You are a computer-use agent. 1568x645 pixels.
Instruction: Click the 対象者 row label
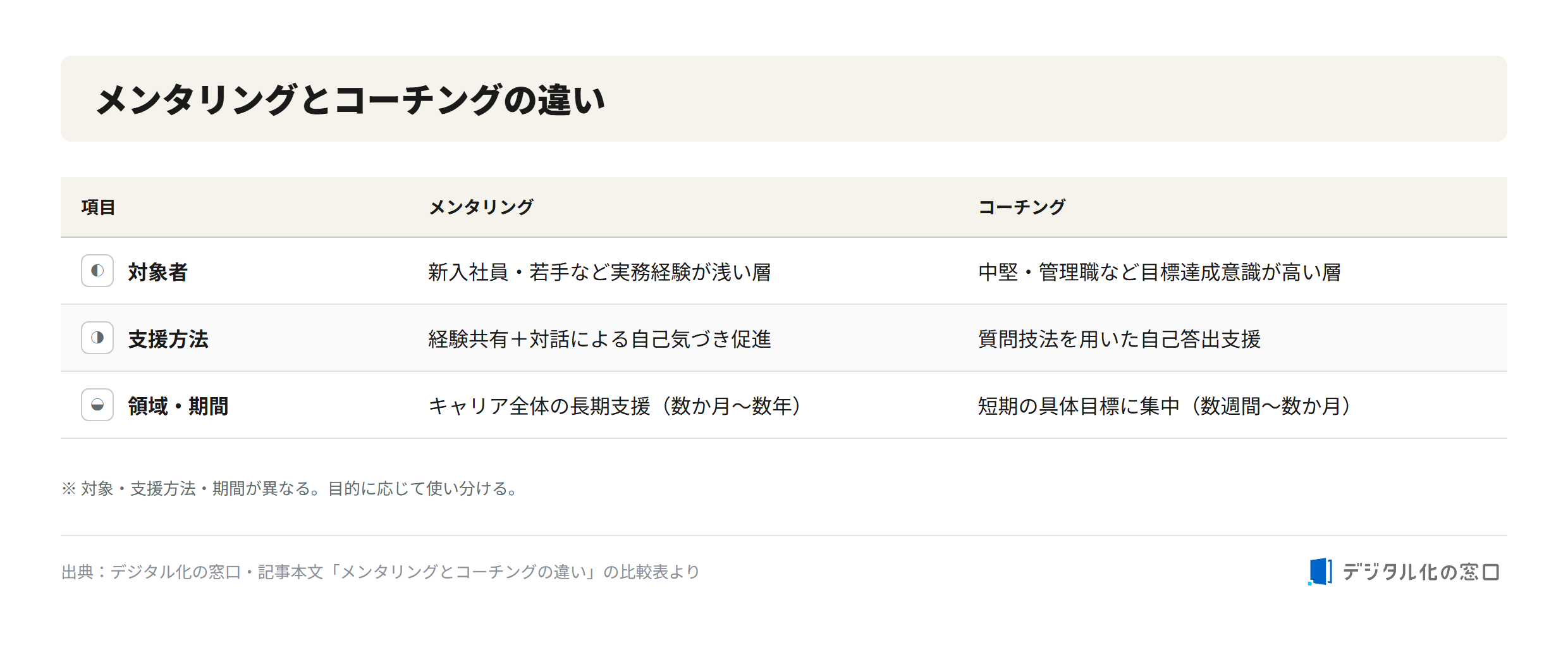point(158,272)
